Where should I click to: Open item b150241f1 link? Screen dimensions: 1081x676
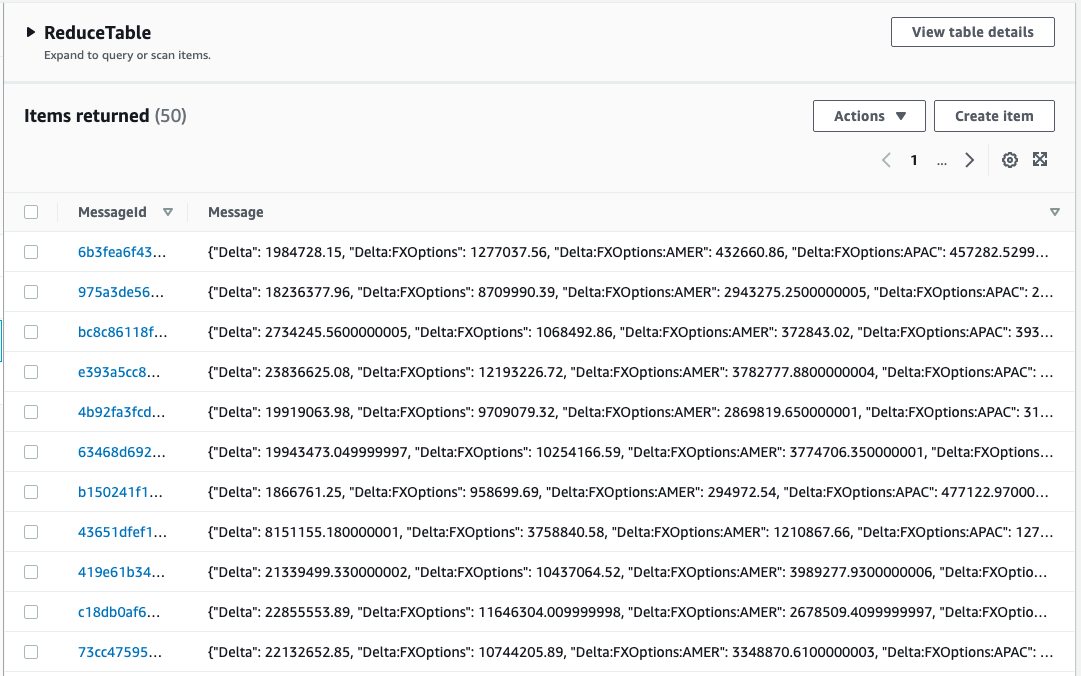(x=120, y=492)
